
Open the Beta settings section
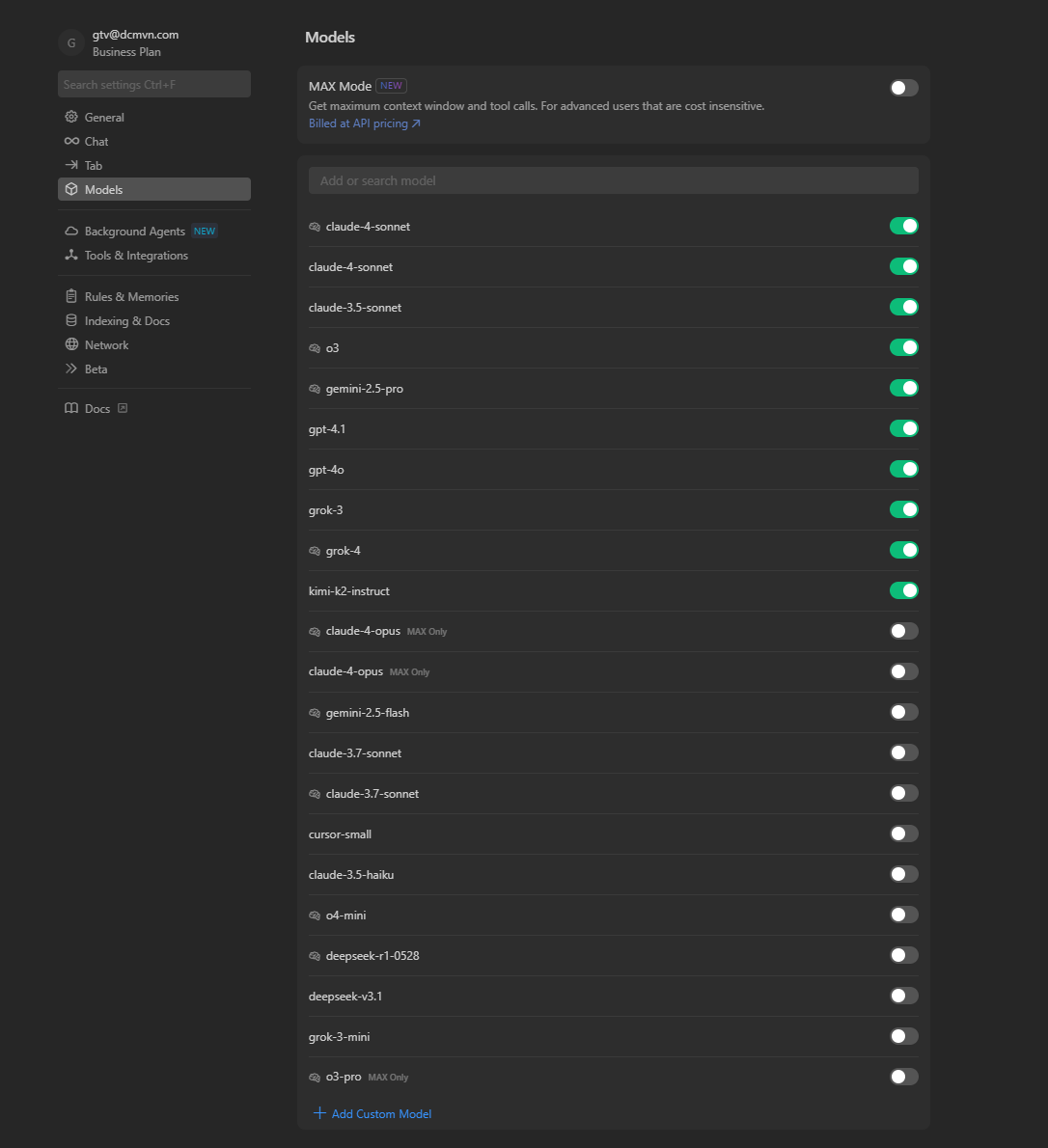coord(96,369)
